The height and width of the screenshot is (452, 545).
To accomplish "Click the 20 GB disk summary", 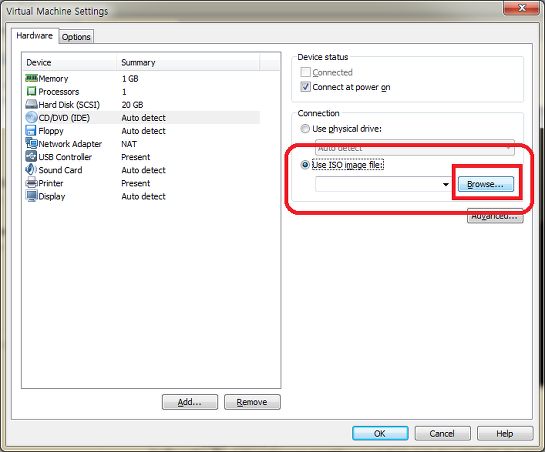I will tap(132, 105).
